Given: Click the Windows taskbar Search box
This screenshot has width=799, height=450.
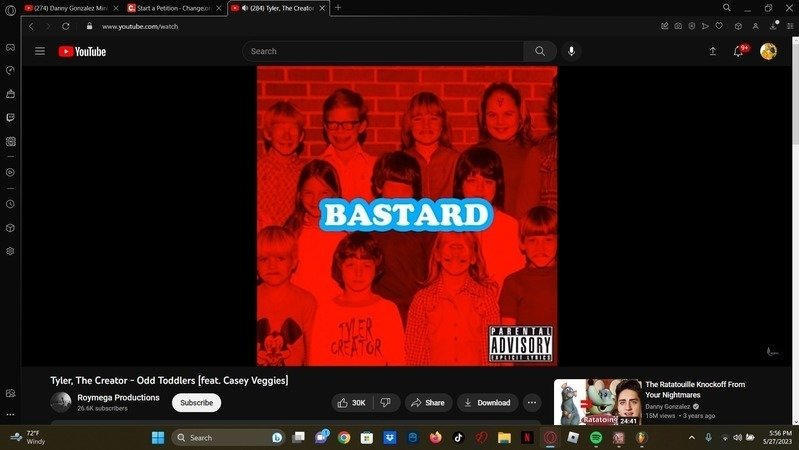Looking at the screenshot, I should [228, 437].
